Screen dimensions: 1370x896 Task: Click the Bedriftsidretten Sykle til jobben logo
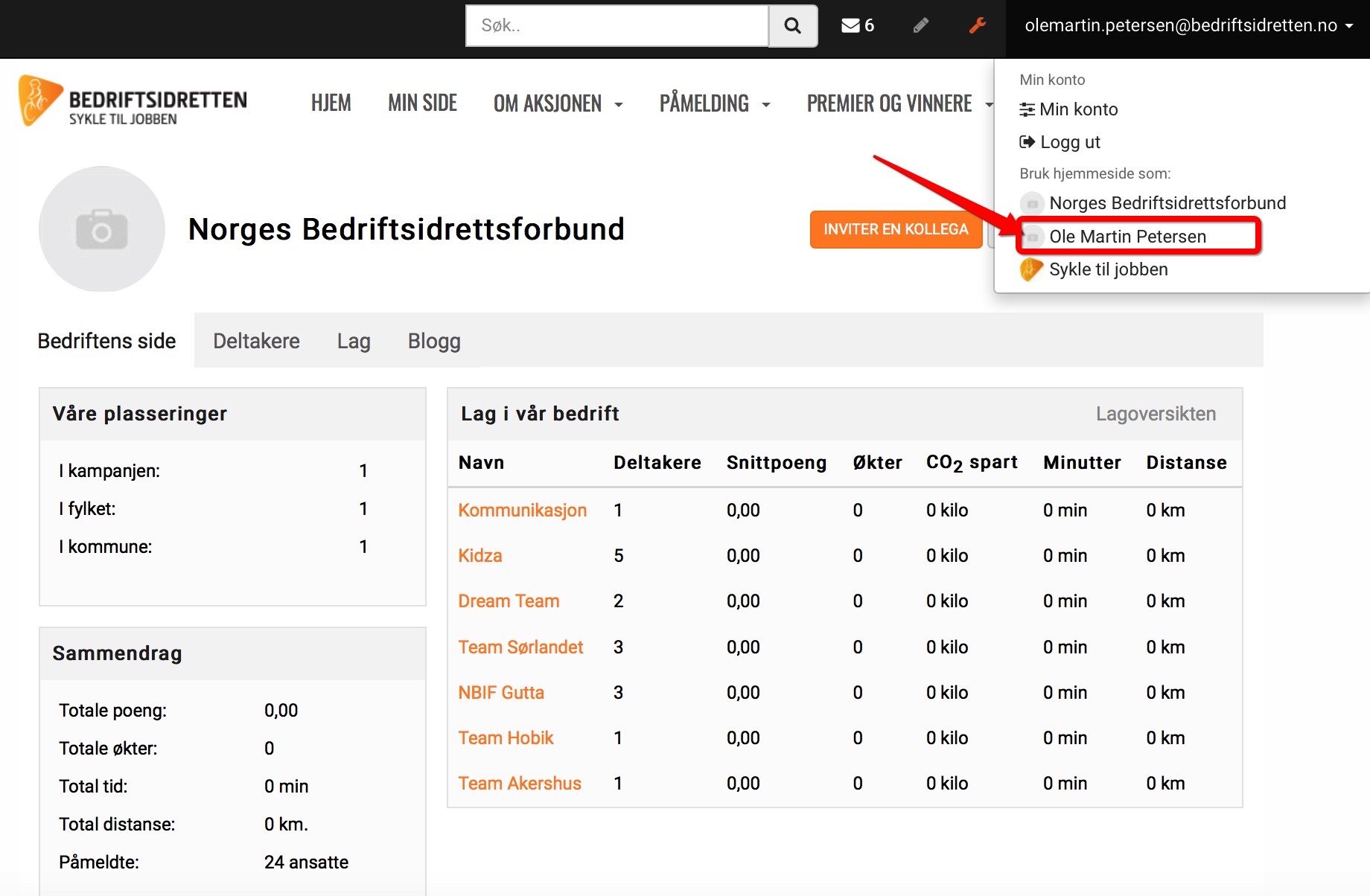133,101
